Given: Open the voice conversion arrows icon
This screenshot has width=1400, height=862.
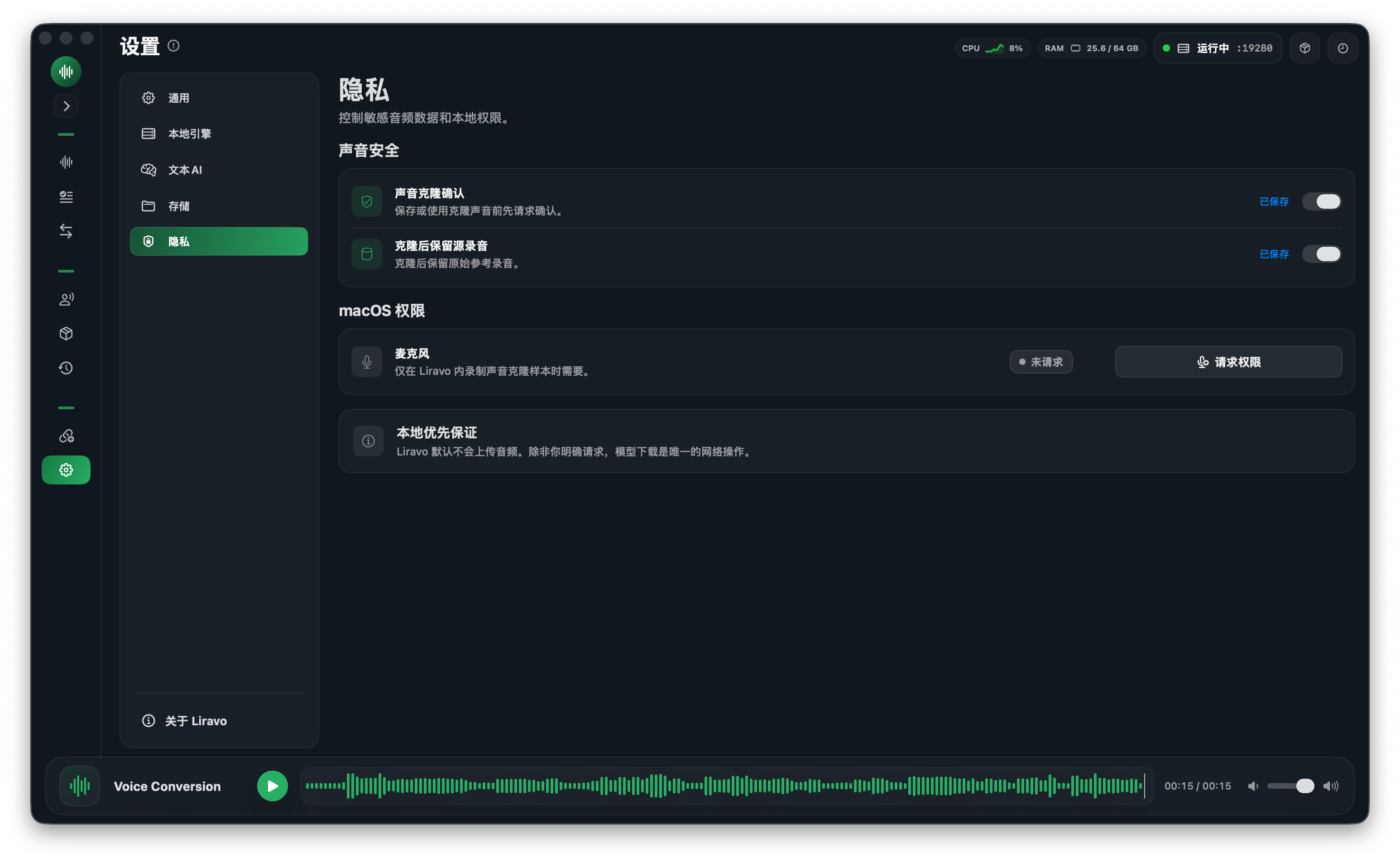Looking at the screenshot, I should 66,231.
